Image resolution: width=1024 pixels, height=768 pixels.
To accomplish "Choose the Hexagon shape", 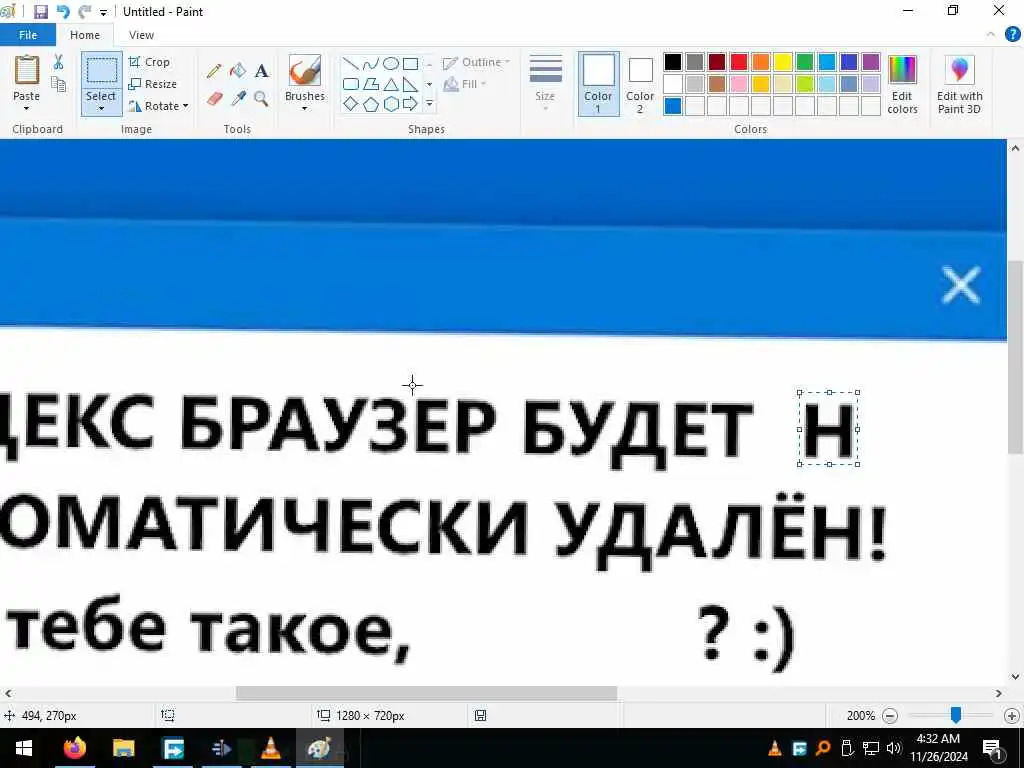I will [391, 104].
